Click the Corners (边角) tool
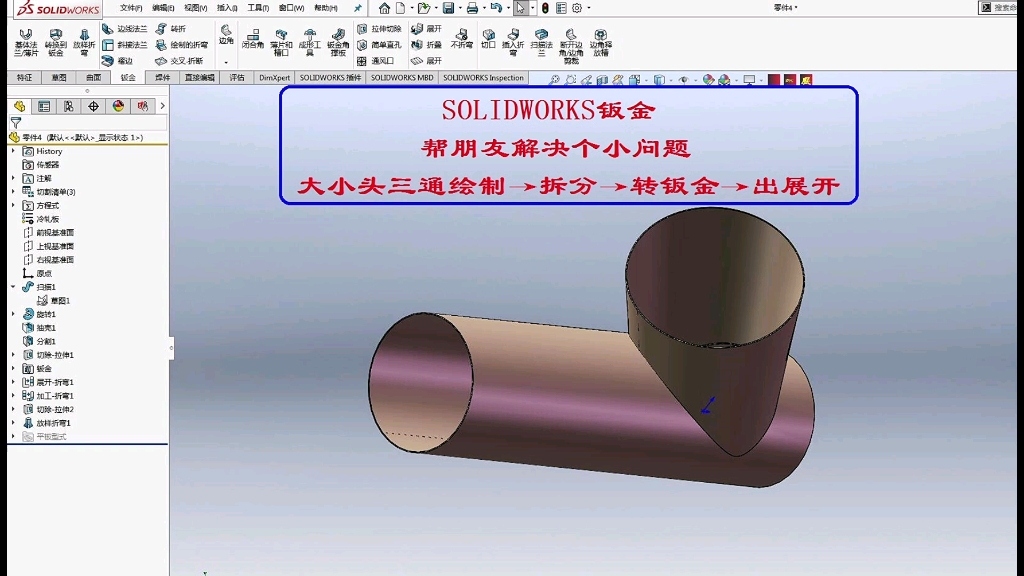The width and height of the screenshot is (1024, 576). click(x=226, y=35)
